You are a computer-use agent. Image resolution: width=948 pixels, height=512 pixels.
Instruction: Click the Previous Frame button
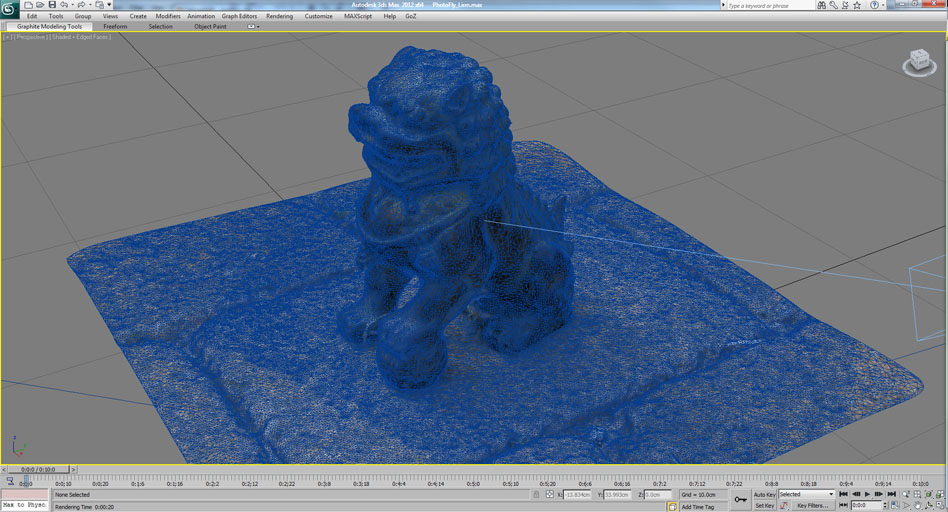pyautogui.click(x=855, y=494)
